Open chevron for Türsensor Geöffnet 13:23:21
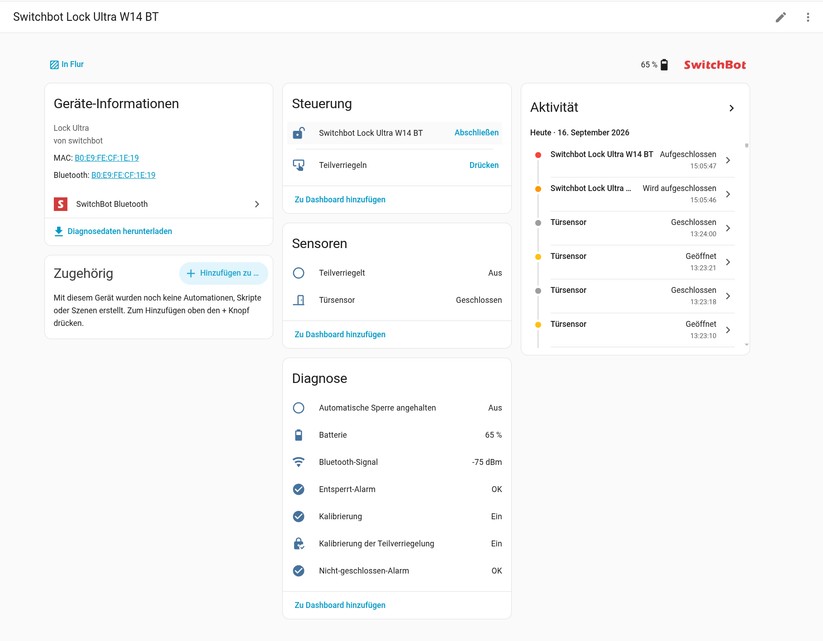 coord(728,262)
